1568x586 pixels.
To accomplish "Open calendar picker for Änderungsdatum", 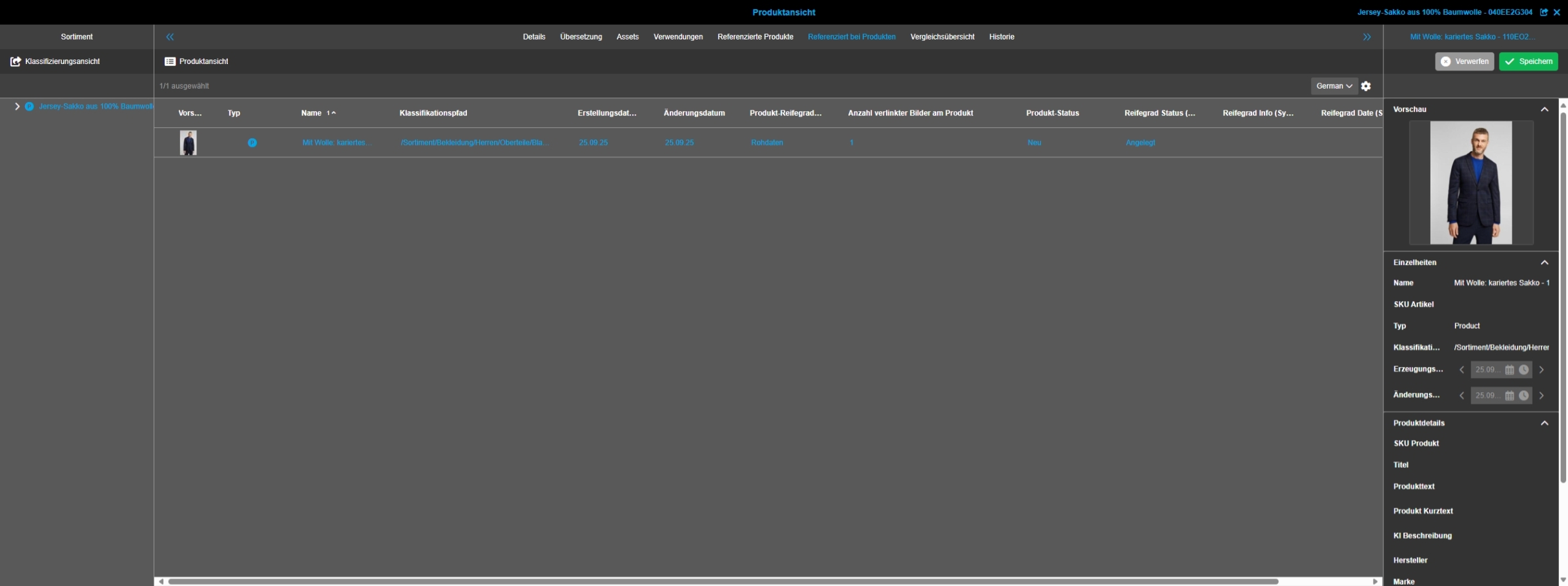I will (1509, 395).
